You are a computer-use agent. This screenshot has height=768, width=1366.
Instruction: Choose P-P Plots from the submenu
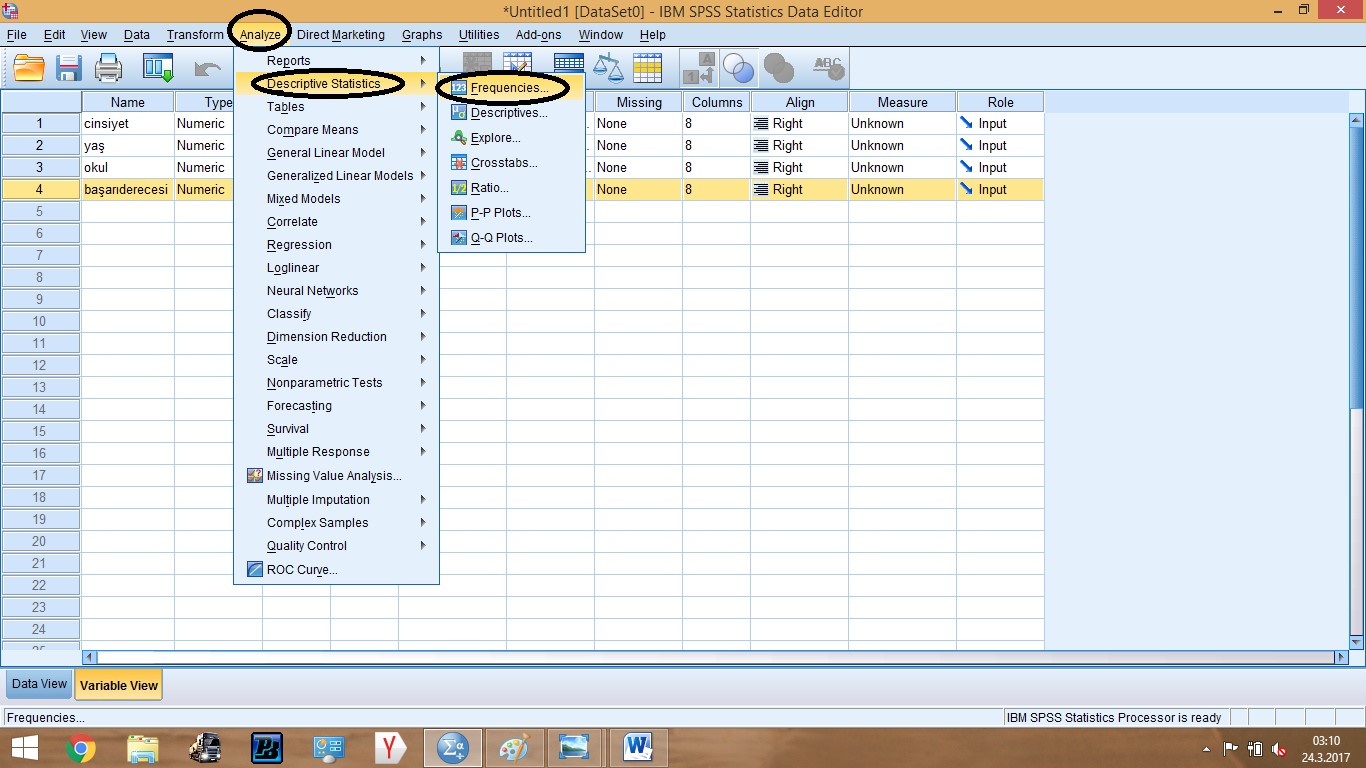pyautogui.click(x=511, y=213)
